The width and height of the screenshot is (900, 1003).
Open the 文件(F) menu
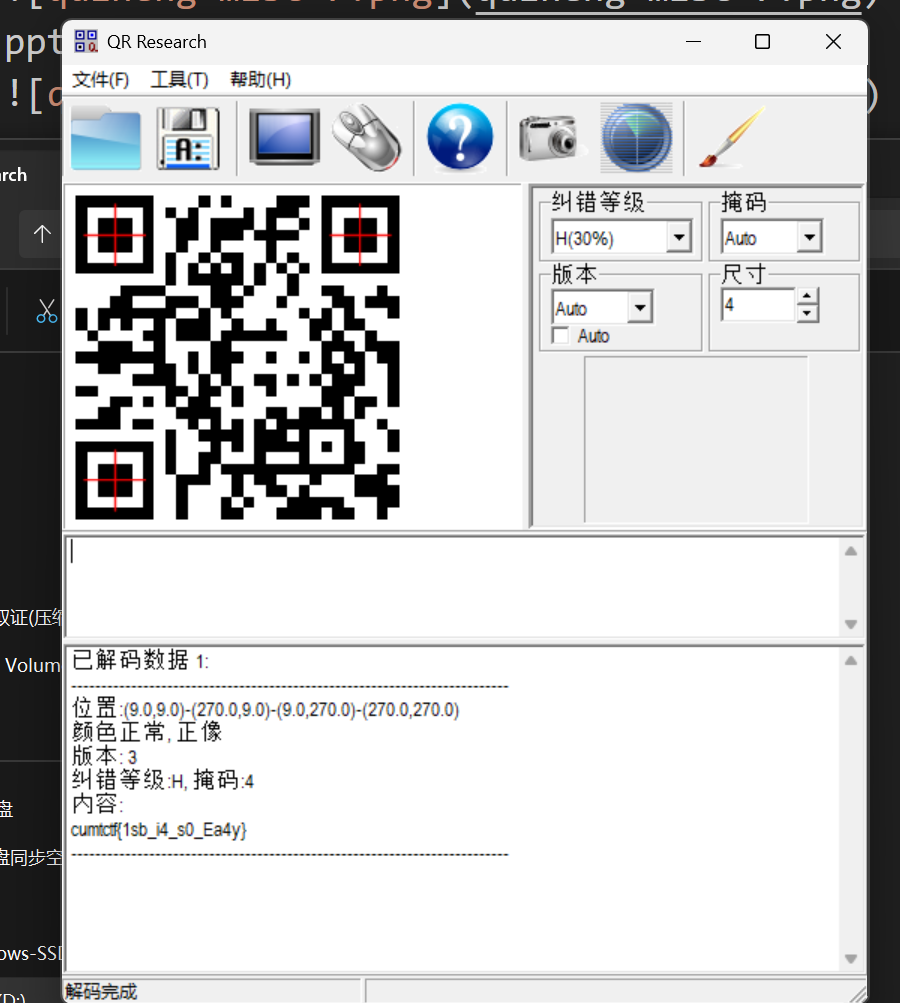click(x=100, y=79)
